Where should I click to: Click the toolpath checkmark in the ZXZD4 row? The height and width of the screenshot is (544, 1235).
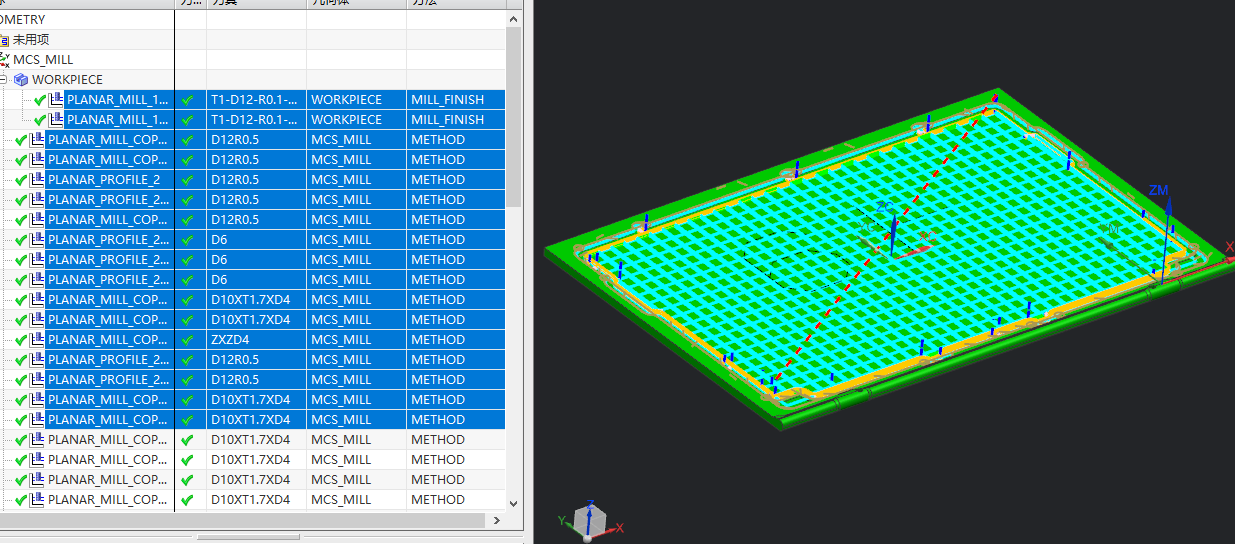(x=187, y=340)
